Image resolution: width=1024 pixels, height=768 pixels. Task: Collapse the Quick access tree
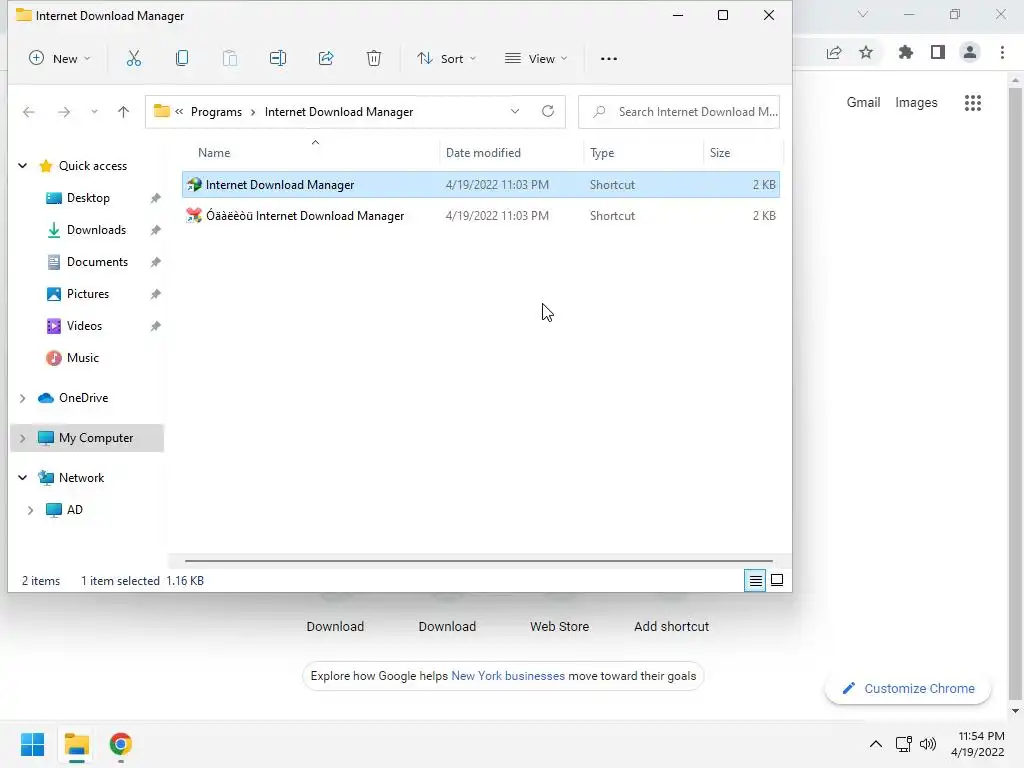[23, 166]
